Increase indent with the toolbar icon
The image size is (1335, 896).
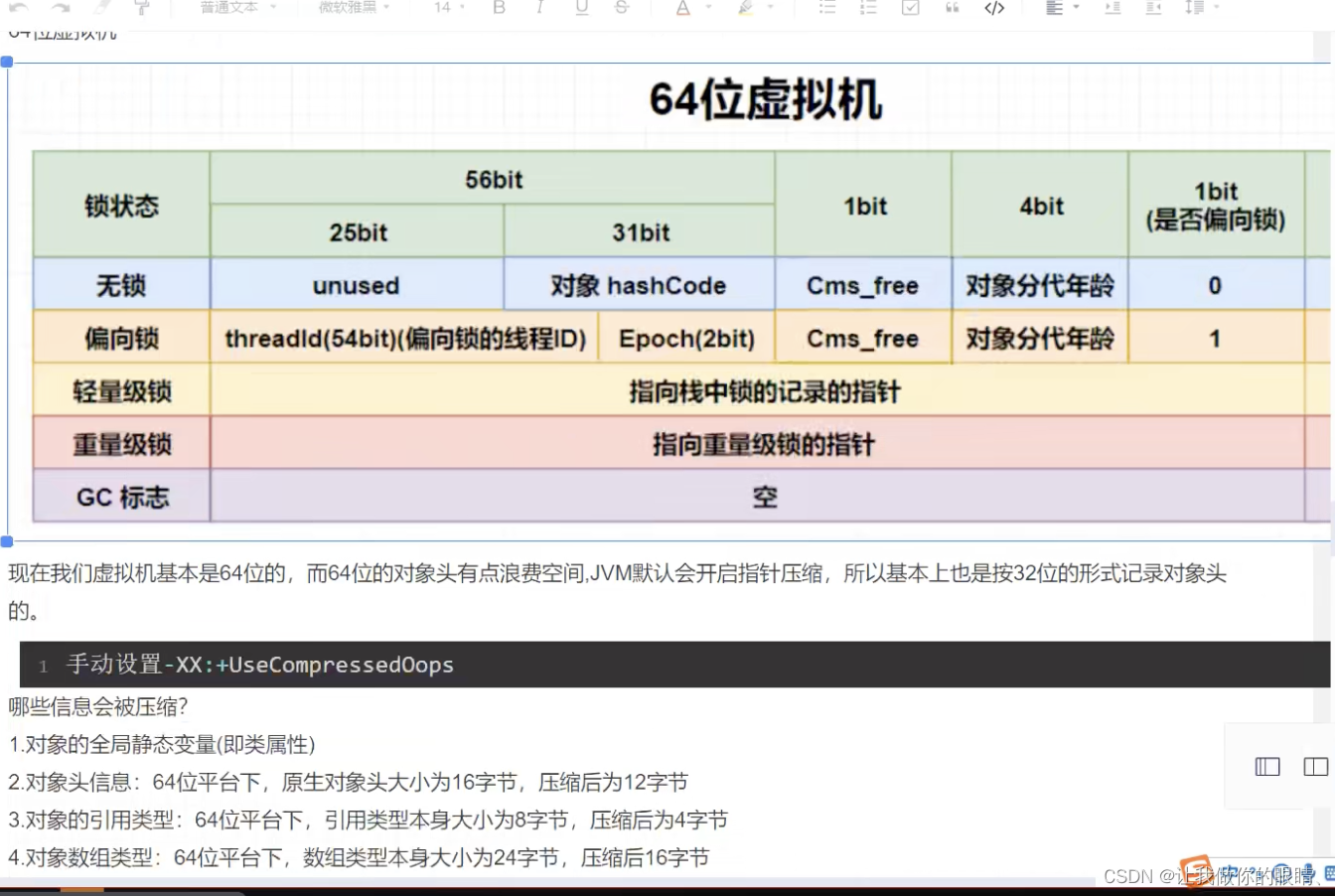pyautogui.click(x=1112, y=8)
